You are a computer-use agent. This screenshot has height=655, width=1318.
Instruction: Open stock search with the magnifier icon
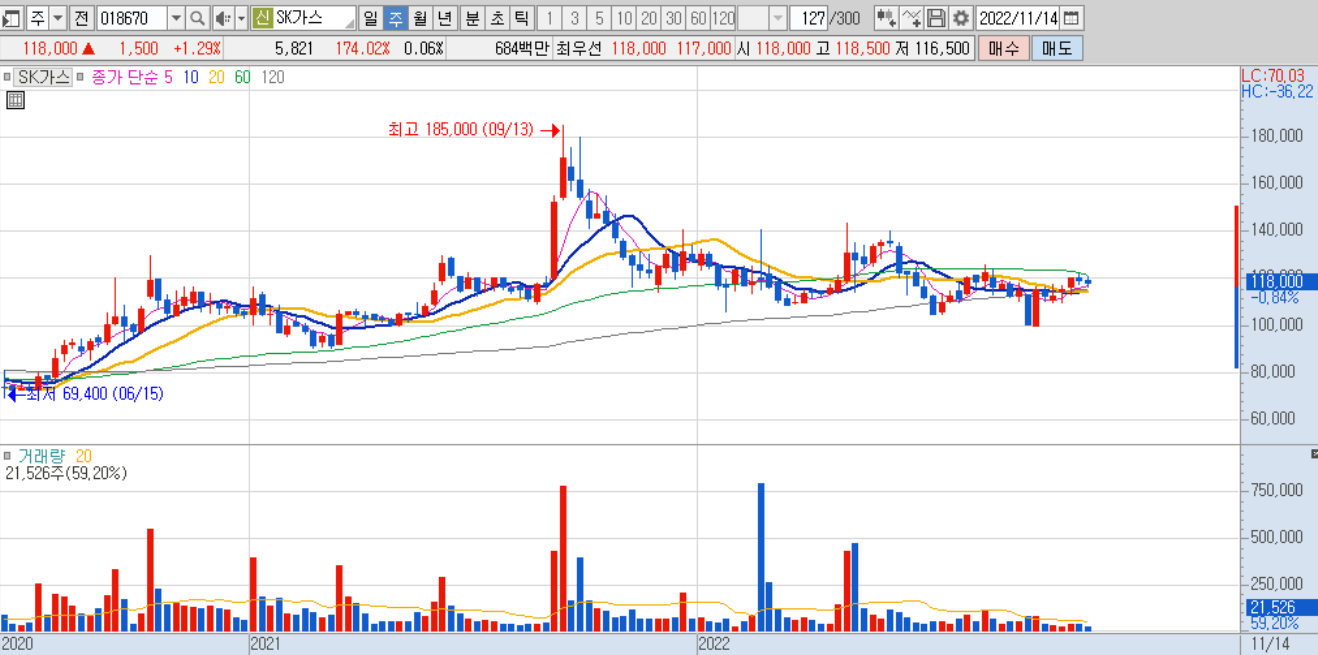click(x=198, y=18)
